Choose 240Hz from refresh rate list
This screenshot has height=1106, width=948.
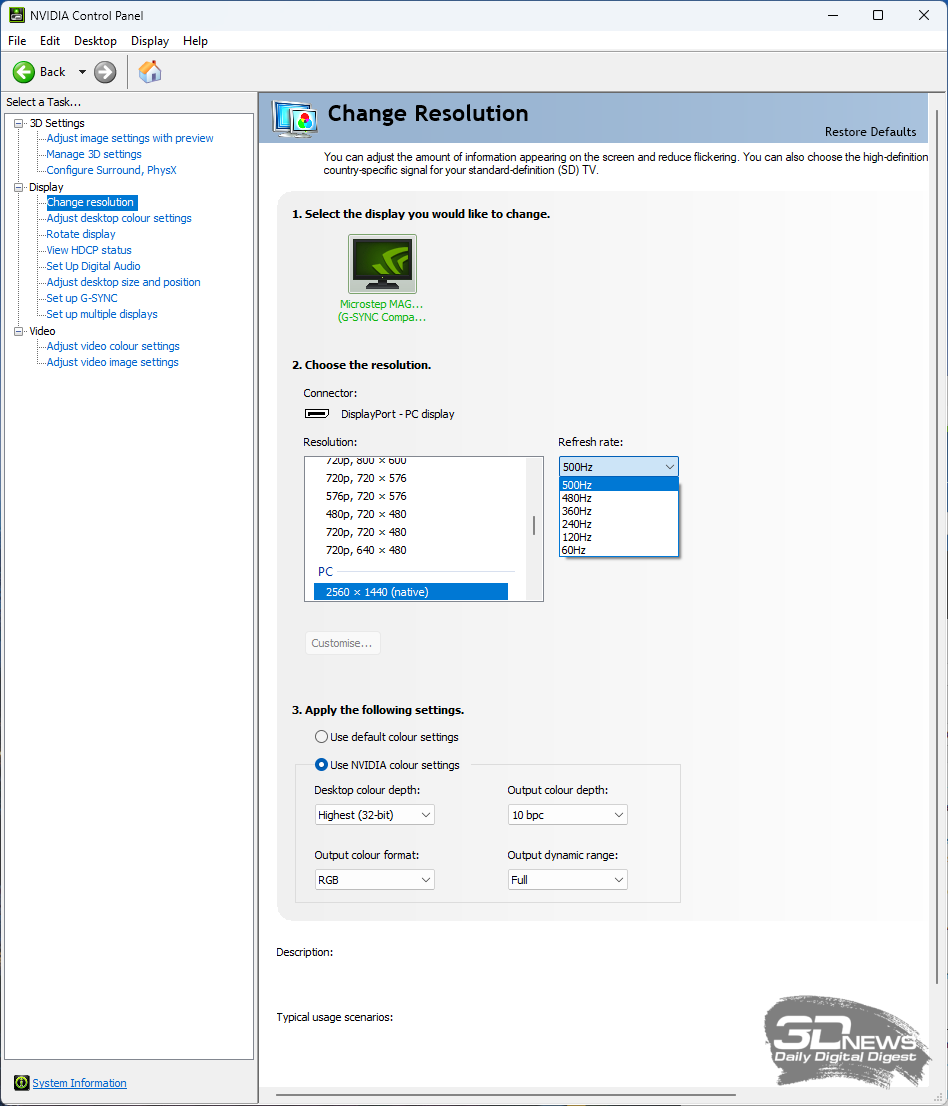pos(577,524)
